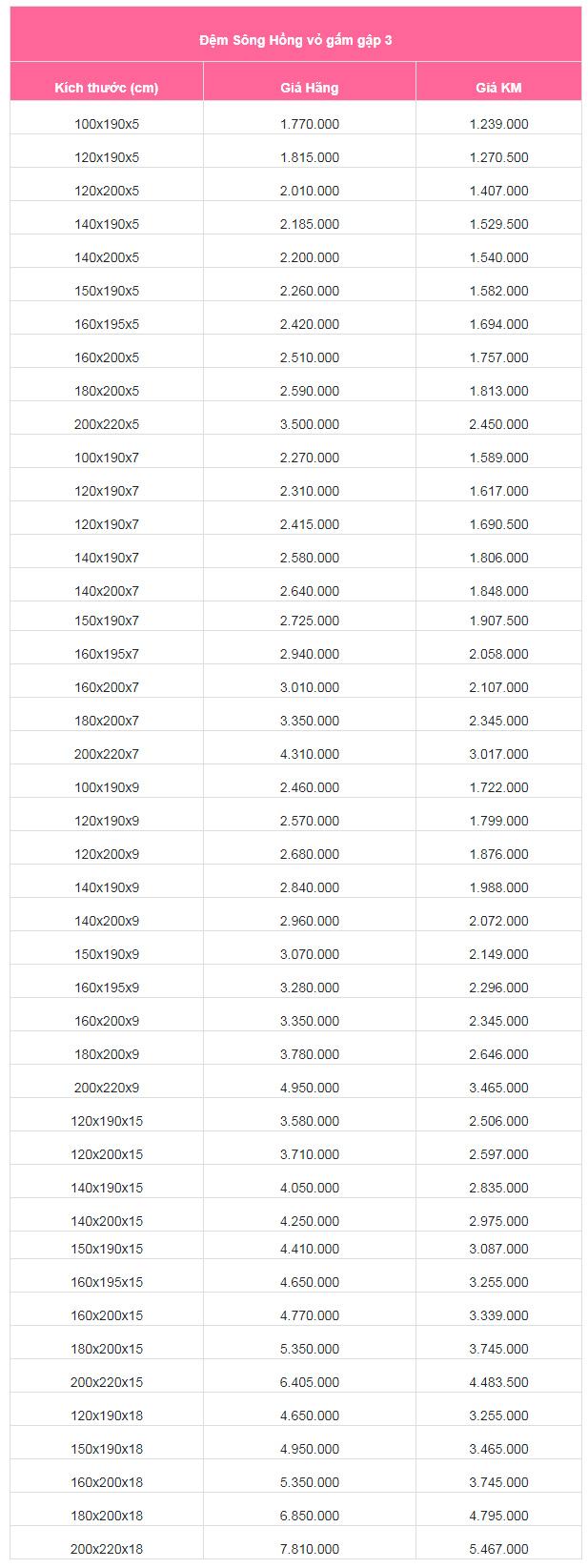
Task: Click the 160x195x5 size cell
Action: (107, 324)
